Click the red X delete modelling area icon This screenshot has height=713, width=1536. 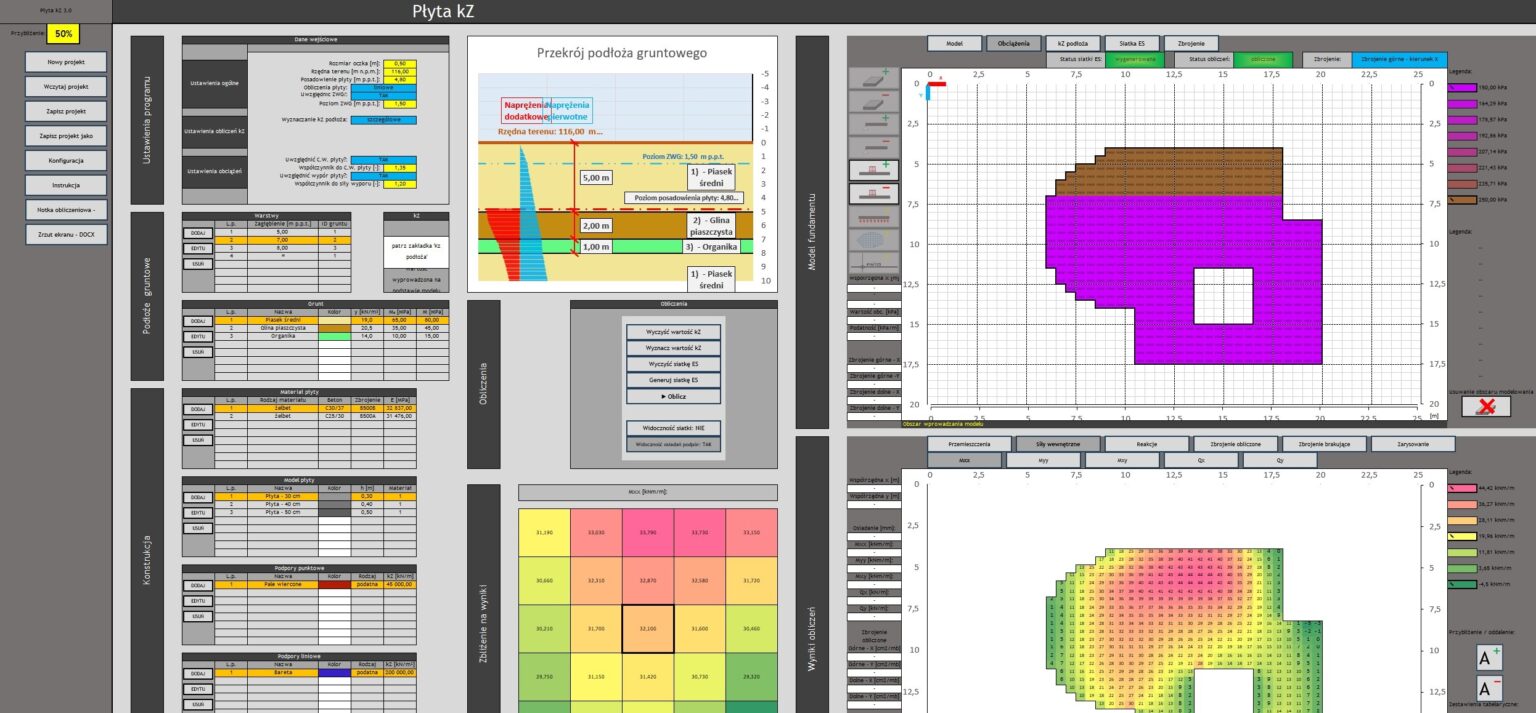coord(1485,406)
